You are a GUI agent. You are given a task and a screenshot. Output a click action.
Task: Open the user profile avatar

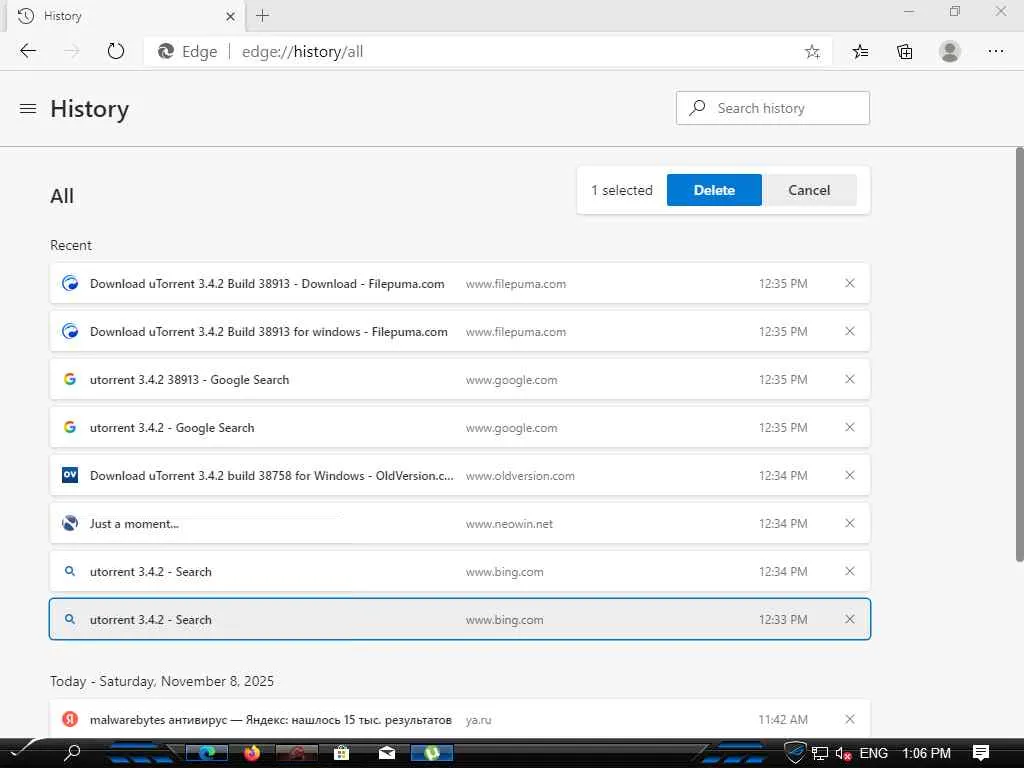[950, 51]
